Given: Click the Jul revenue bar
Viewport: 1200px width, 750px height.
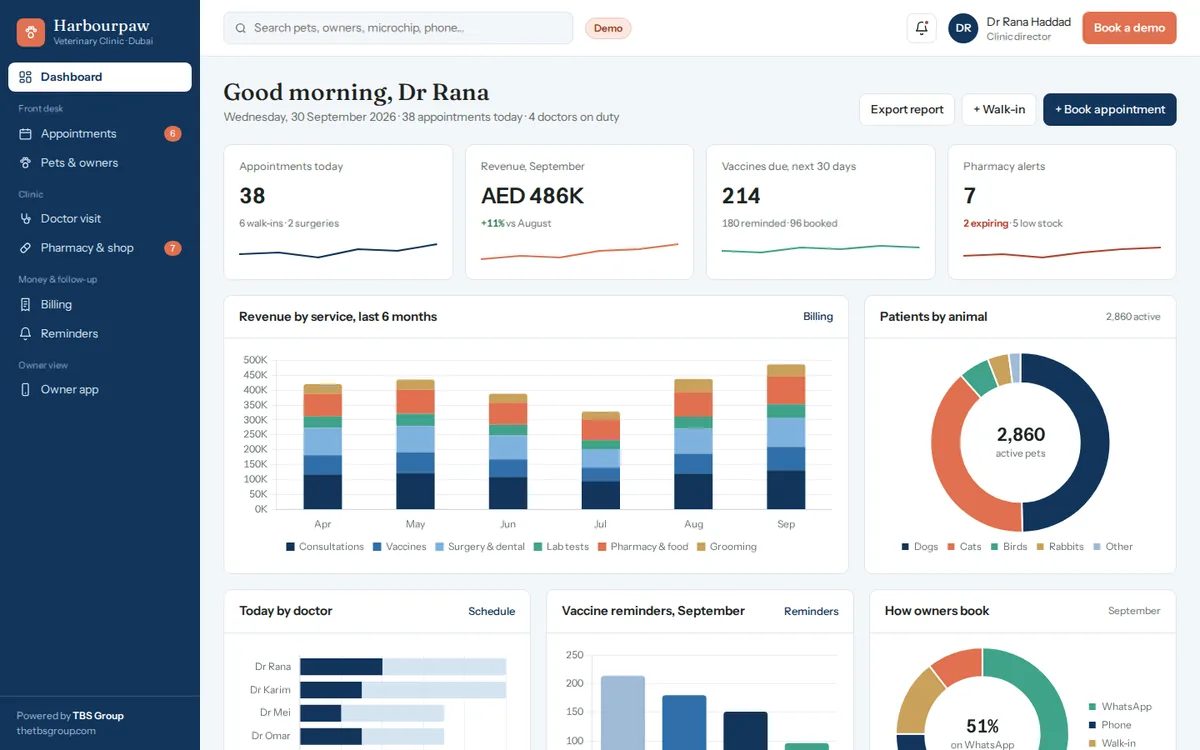Looking at the screenshot, I should (x=601, y=460).
